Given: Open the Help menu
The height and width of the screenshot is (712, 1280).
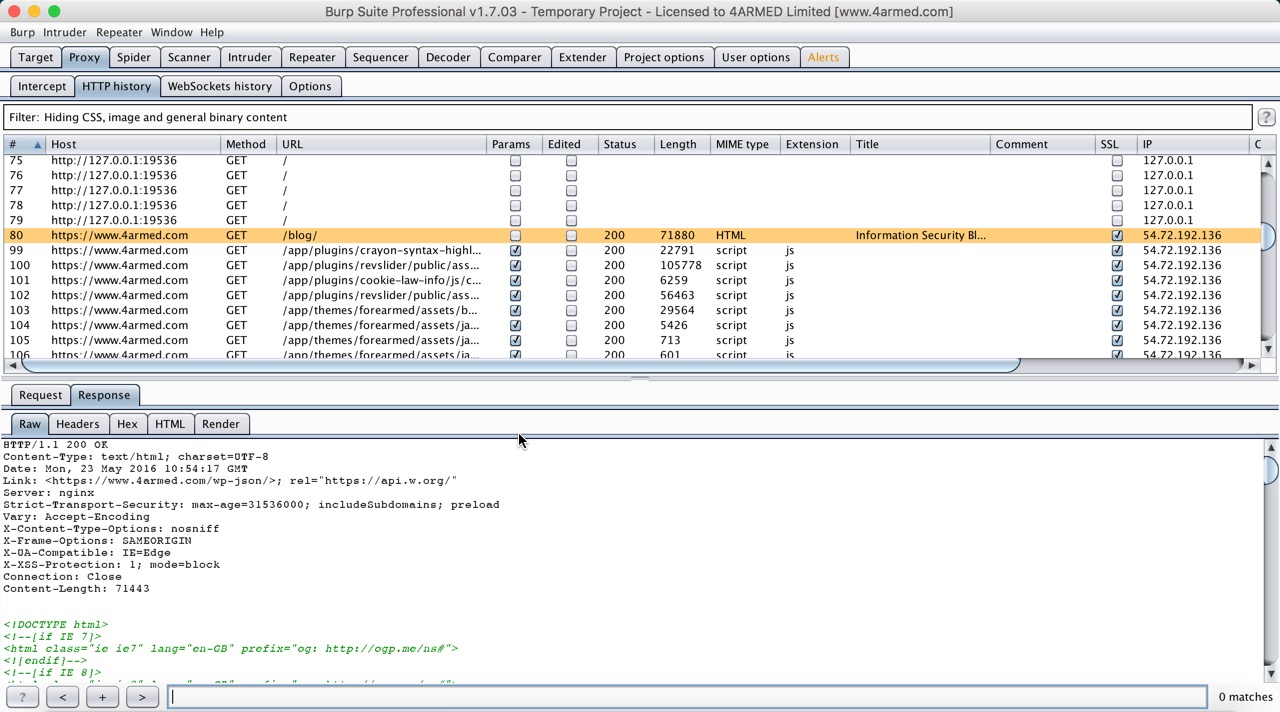Looking at the screenshot, I should click(x=212, y=32).
